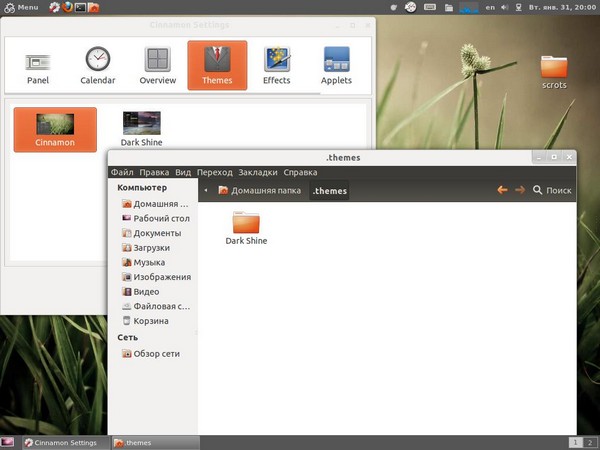Open the Закладки menu

coord(257,172)
